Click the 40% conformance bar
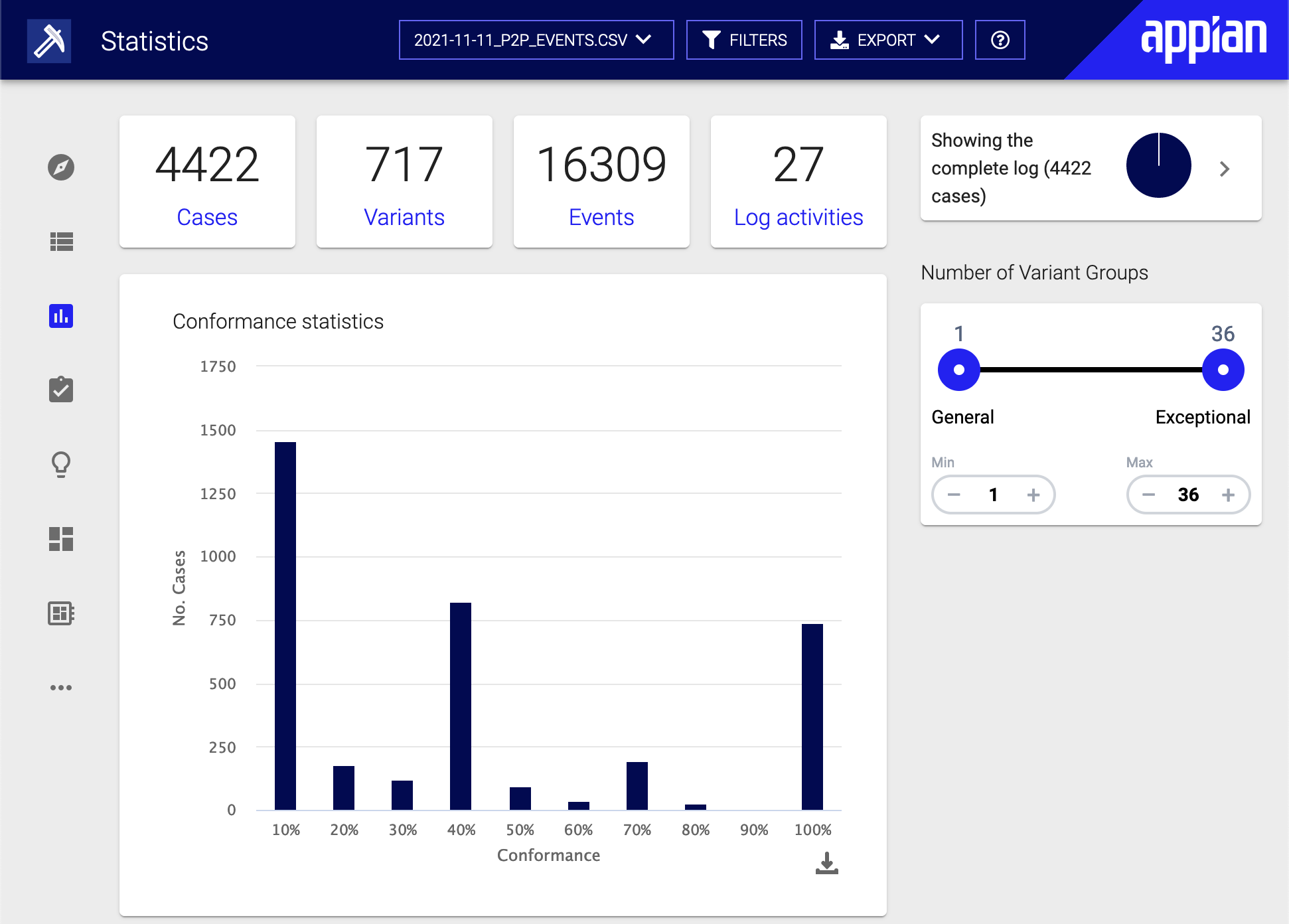This screenshot has height=924, width=1289. pyautogui.click(x=461, y=706)
